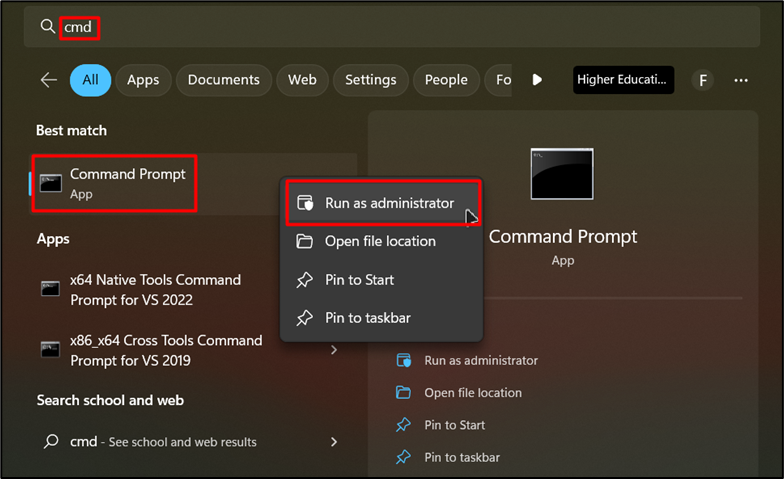Open the three-dot more options menu
This screenshot has height=479, width=784.
coord(741,80)
